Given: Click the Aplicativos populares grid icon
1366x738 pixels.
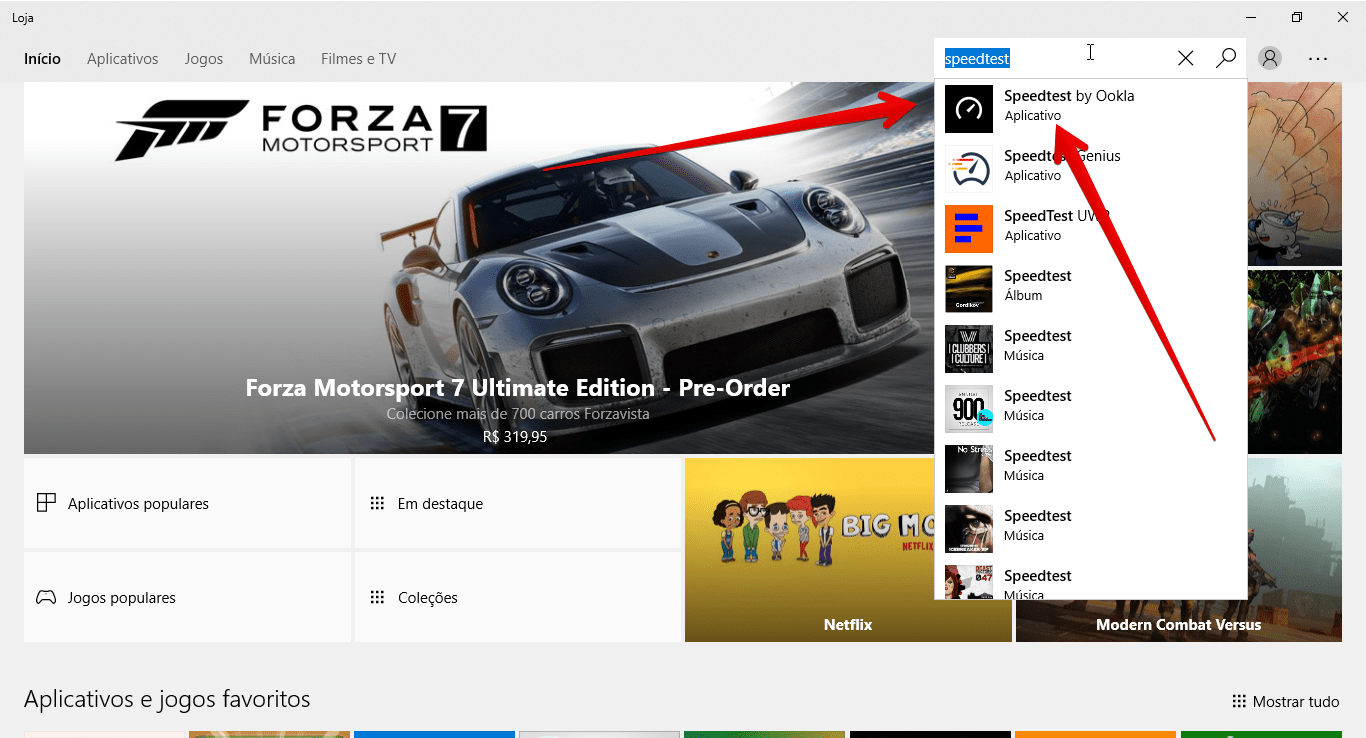Looking at the screenshot, I should click(x=46, y=503).
